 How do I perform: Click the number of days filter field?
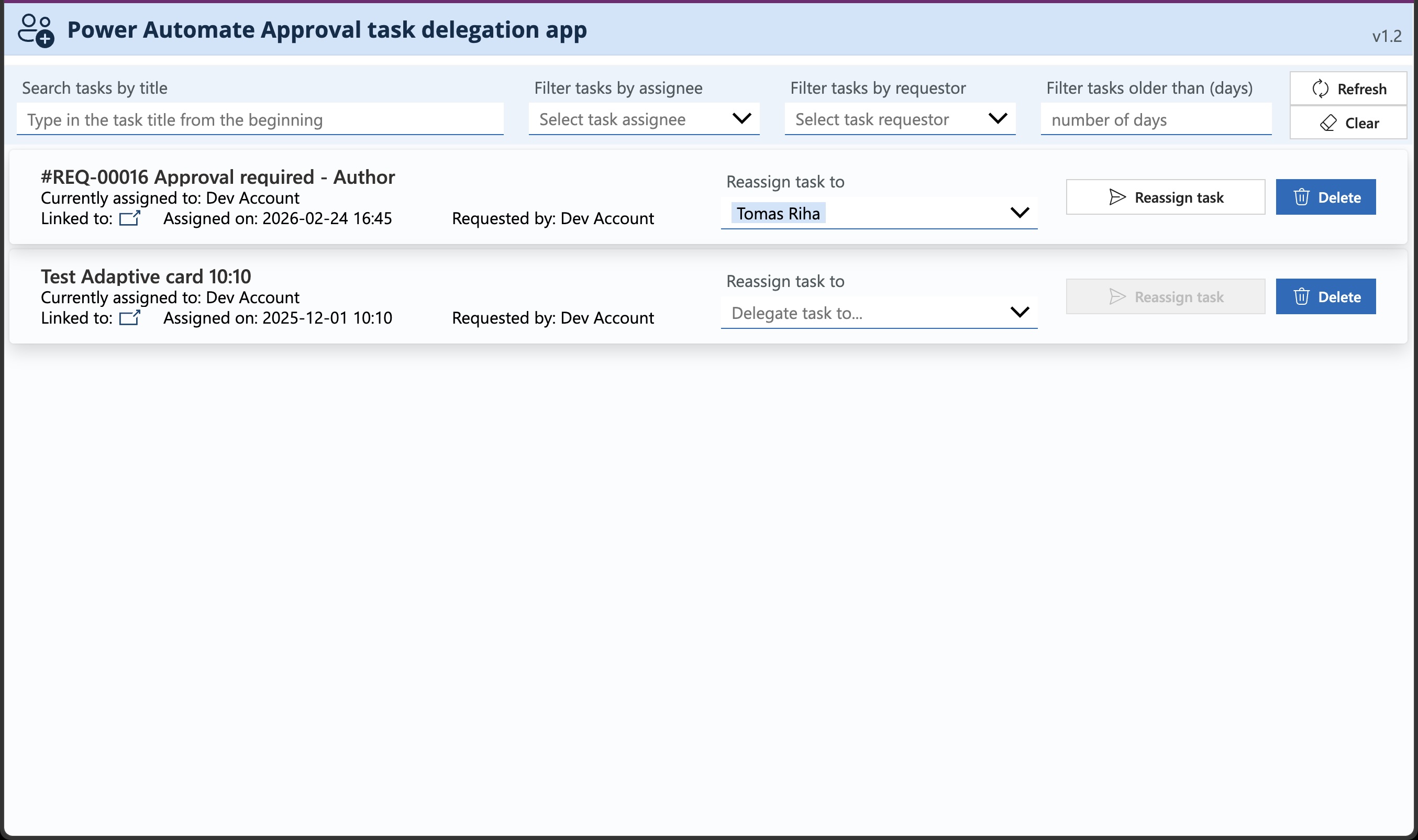click(x=1156, y=119)
